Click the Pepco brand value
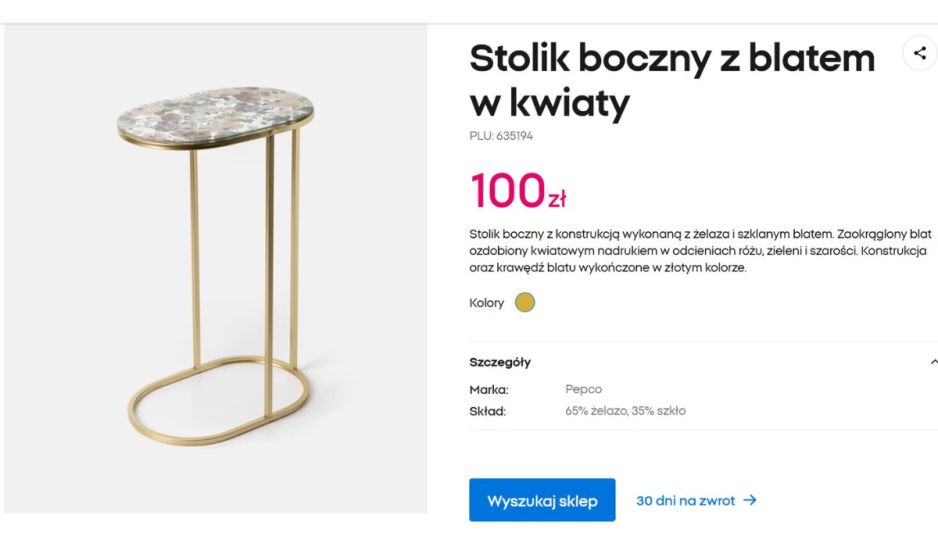 coord(583,389)
